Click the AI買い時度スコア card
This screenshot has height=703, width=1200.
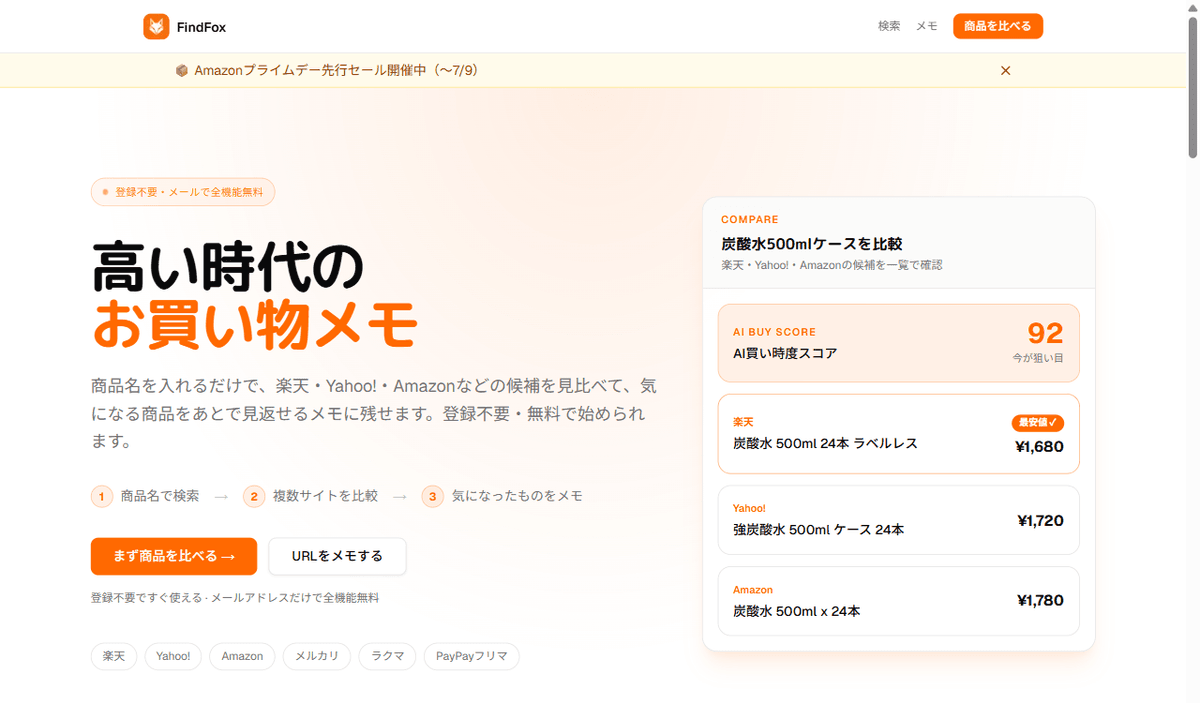click(899, 343)
